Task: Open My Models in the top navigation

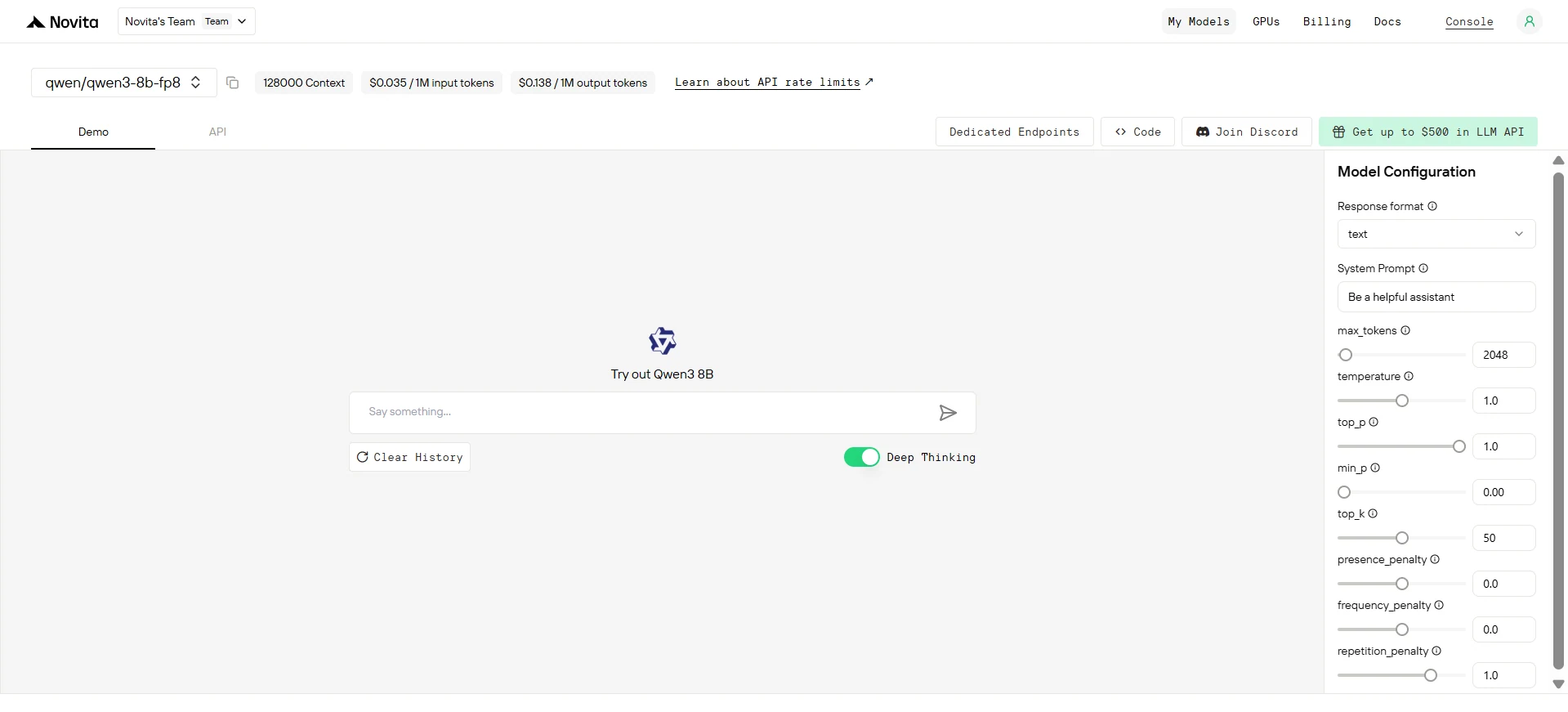Action: point(1199,21)
